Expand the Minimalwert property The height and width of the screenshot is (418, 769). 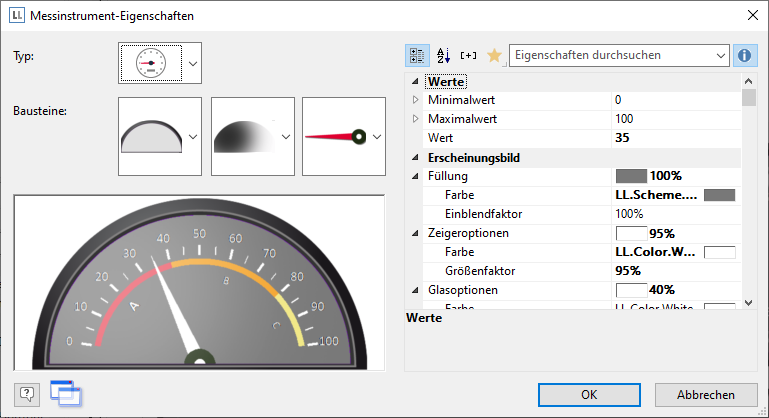416,100
